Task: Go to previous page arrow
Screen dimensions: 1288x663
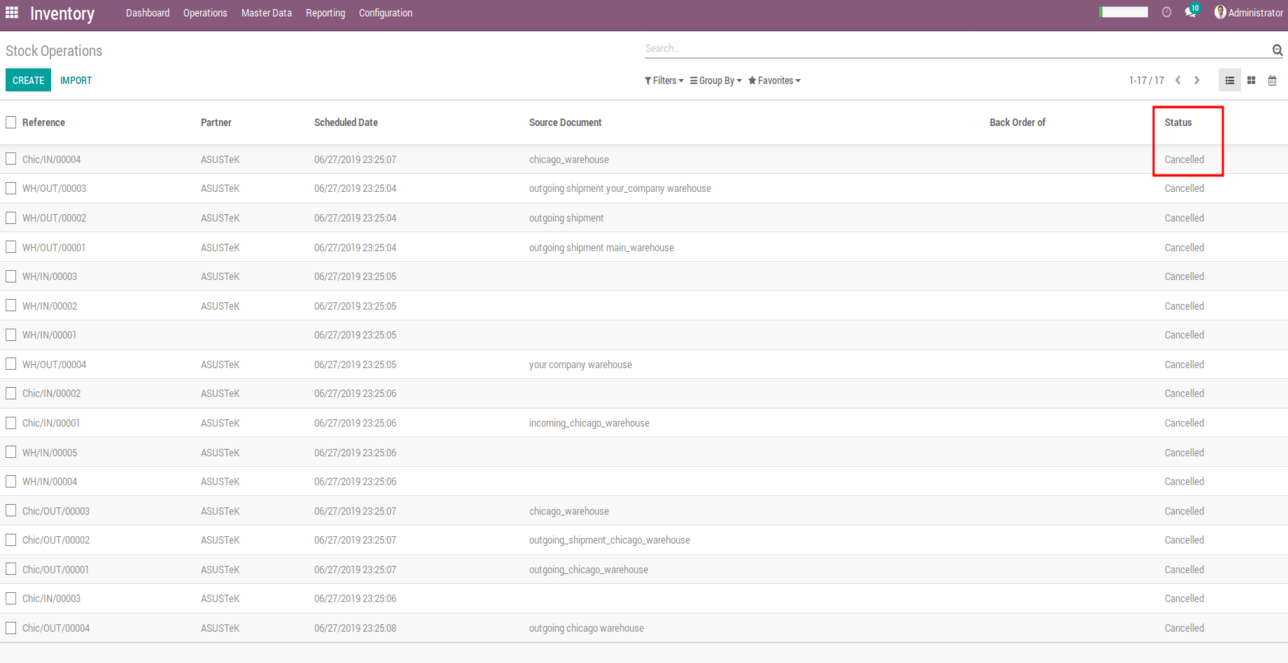Action: [x=1178, y=81]
